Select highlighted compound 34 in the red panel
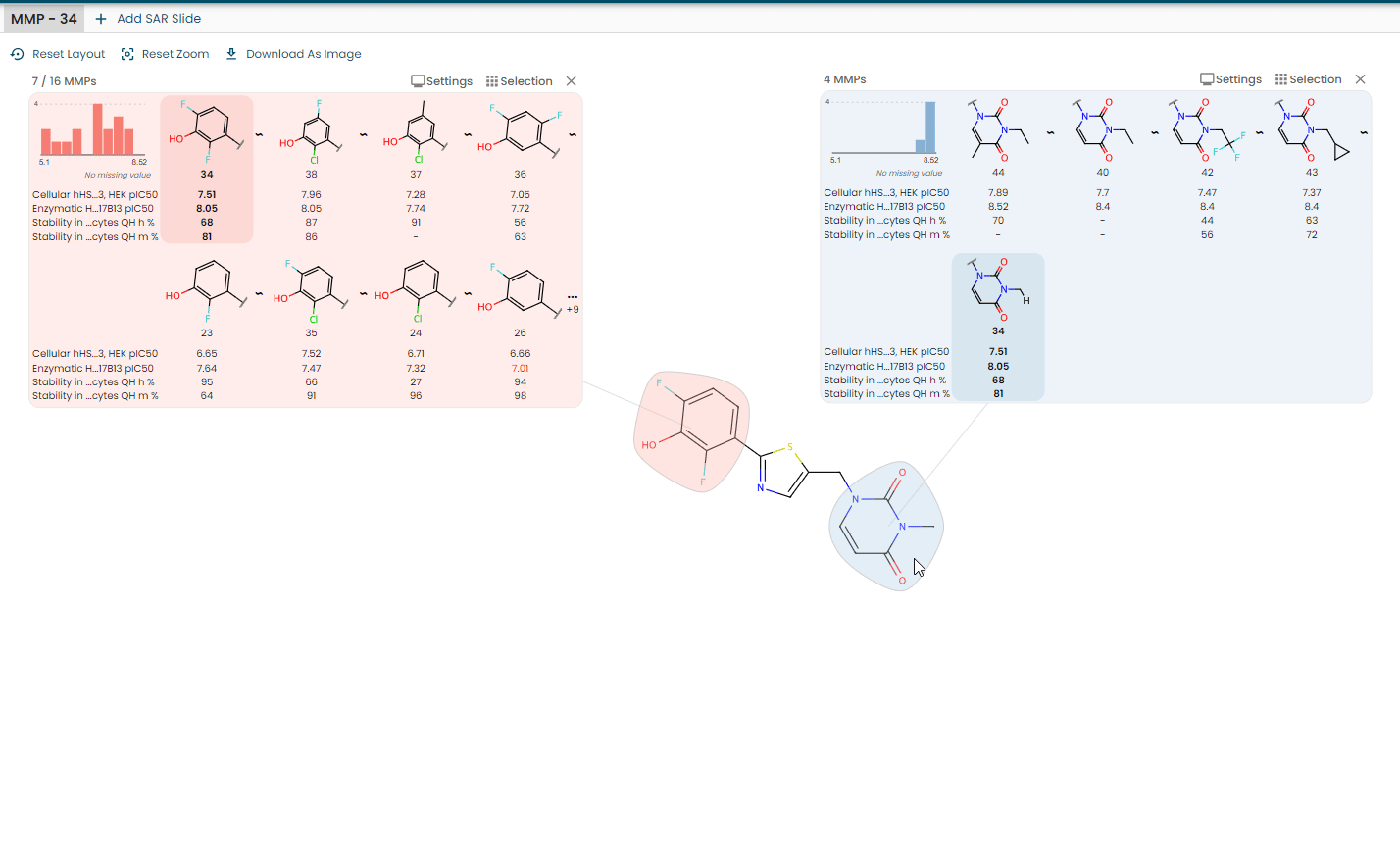The width and height of the screenshot is (1400, 863). click(207, 169)
